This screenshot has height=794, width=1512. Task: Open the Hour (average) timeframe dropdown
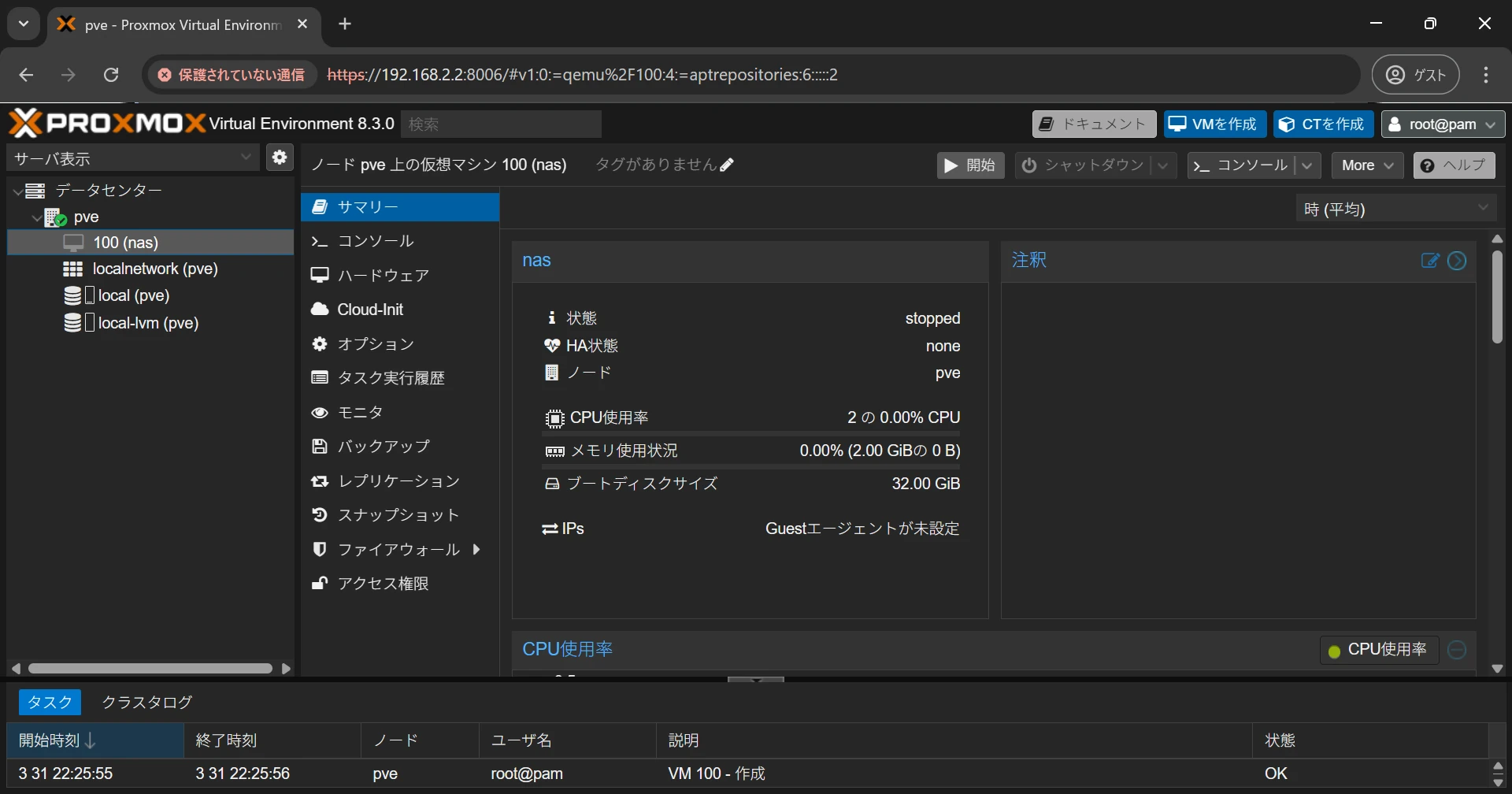click(x=1395, y=209)
